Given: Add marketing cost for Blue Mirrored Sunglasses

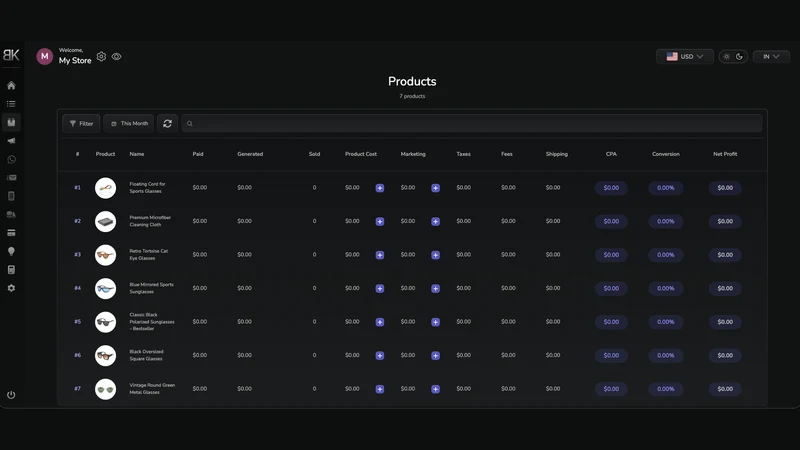Looking at the screenshot, I should point(435,288).
